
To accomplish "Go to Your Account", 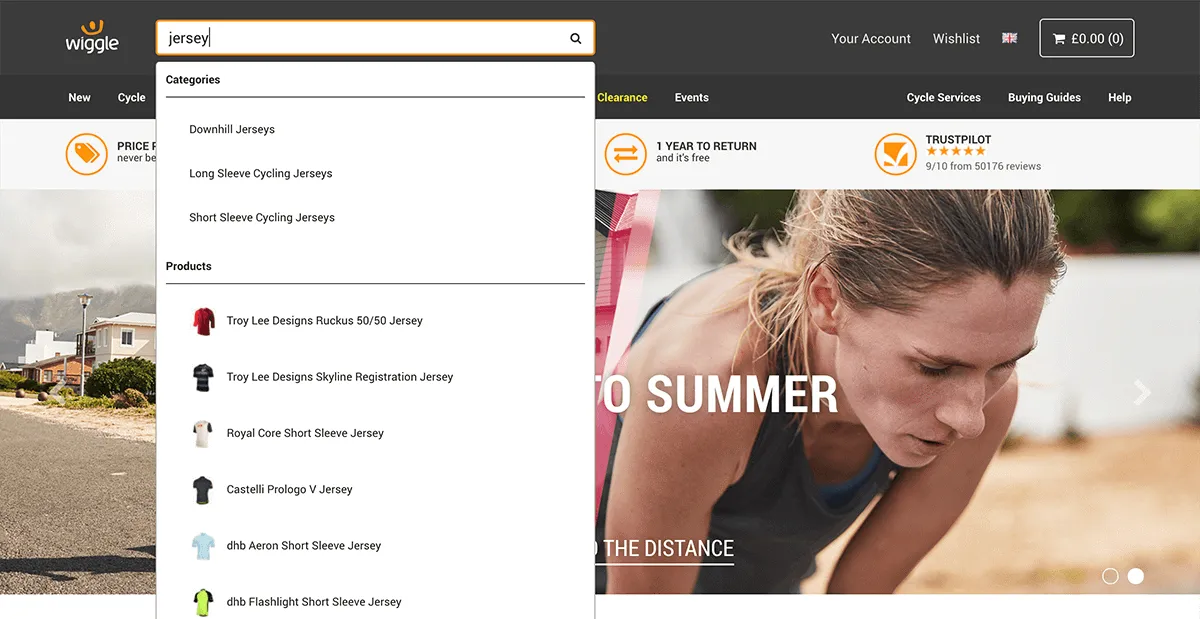I will point(871,39).
